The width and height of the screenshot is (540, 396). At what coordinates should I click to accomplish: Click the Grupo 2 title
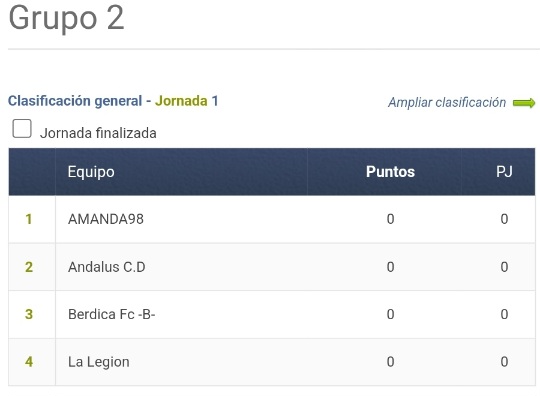pos(66,17)
